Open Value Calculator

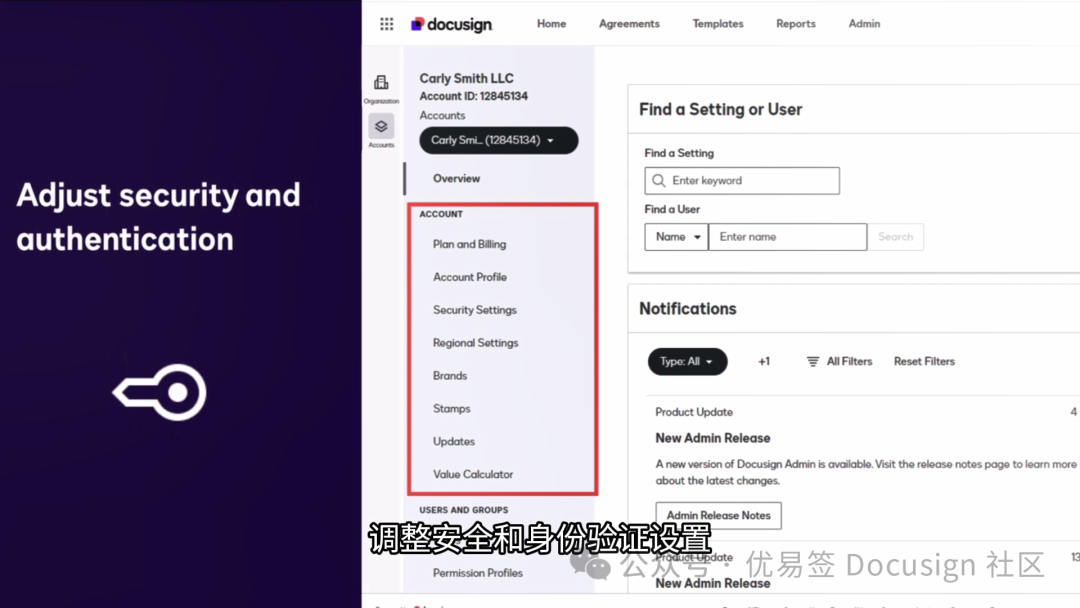tap(472, 474)
